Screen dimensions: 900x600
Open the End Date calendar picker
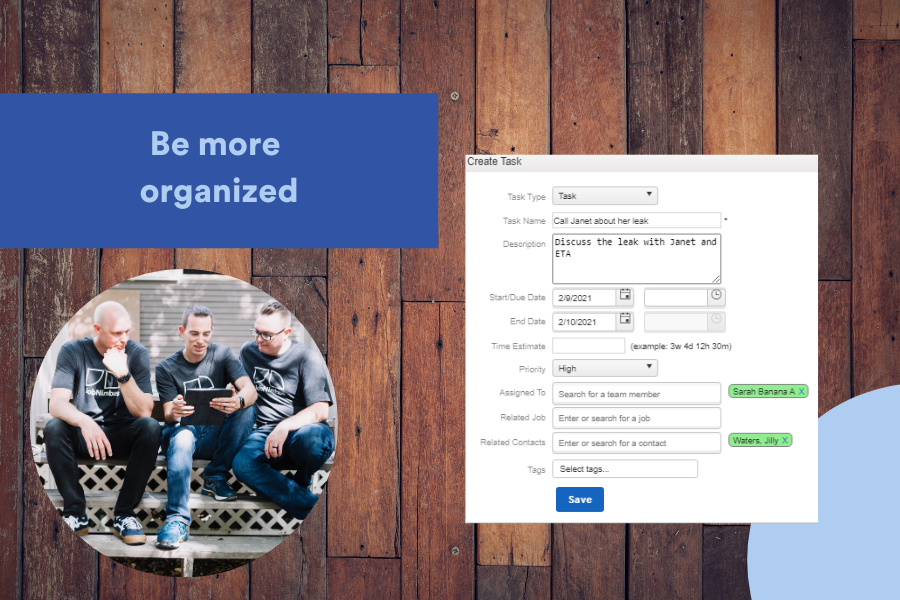pyautogui.click(x=625, y=320)
